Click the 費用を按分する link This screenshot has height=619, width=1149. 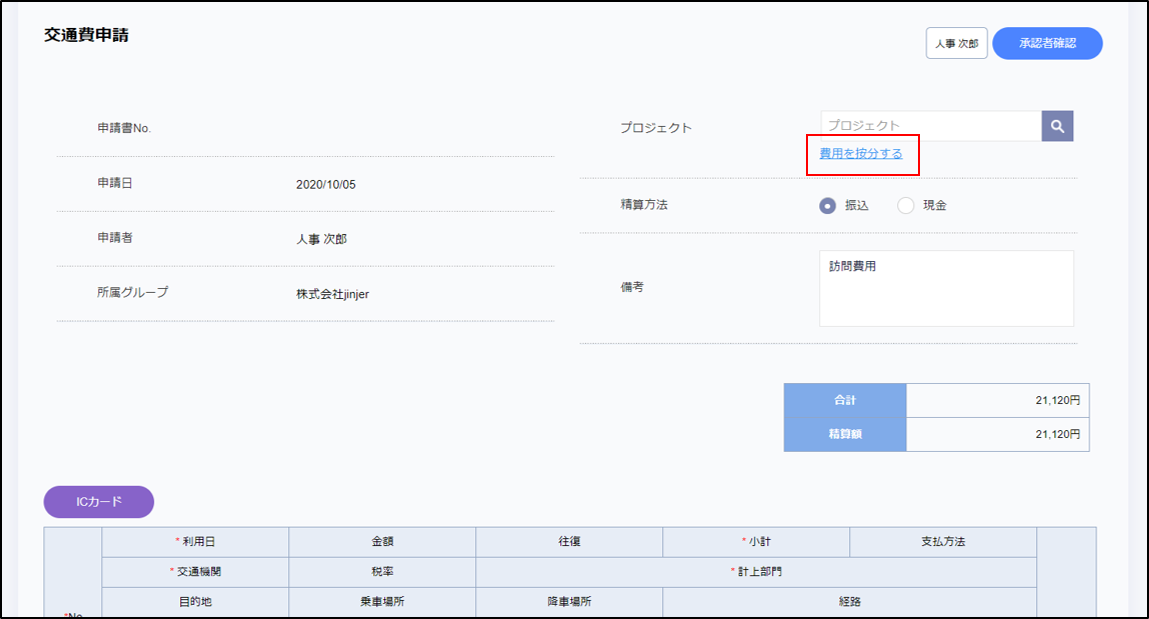(861, 154)
